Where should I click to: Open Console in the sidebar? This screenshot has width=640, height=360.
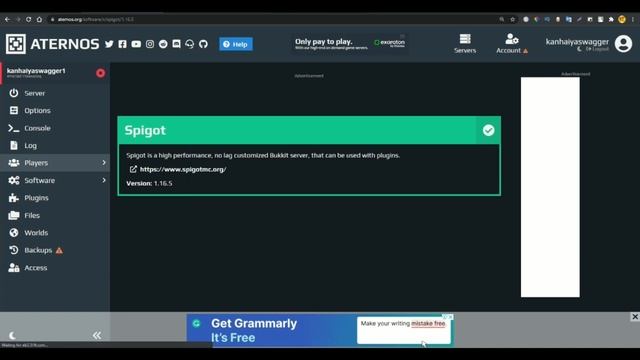(55, 128)
